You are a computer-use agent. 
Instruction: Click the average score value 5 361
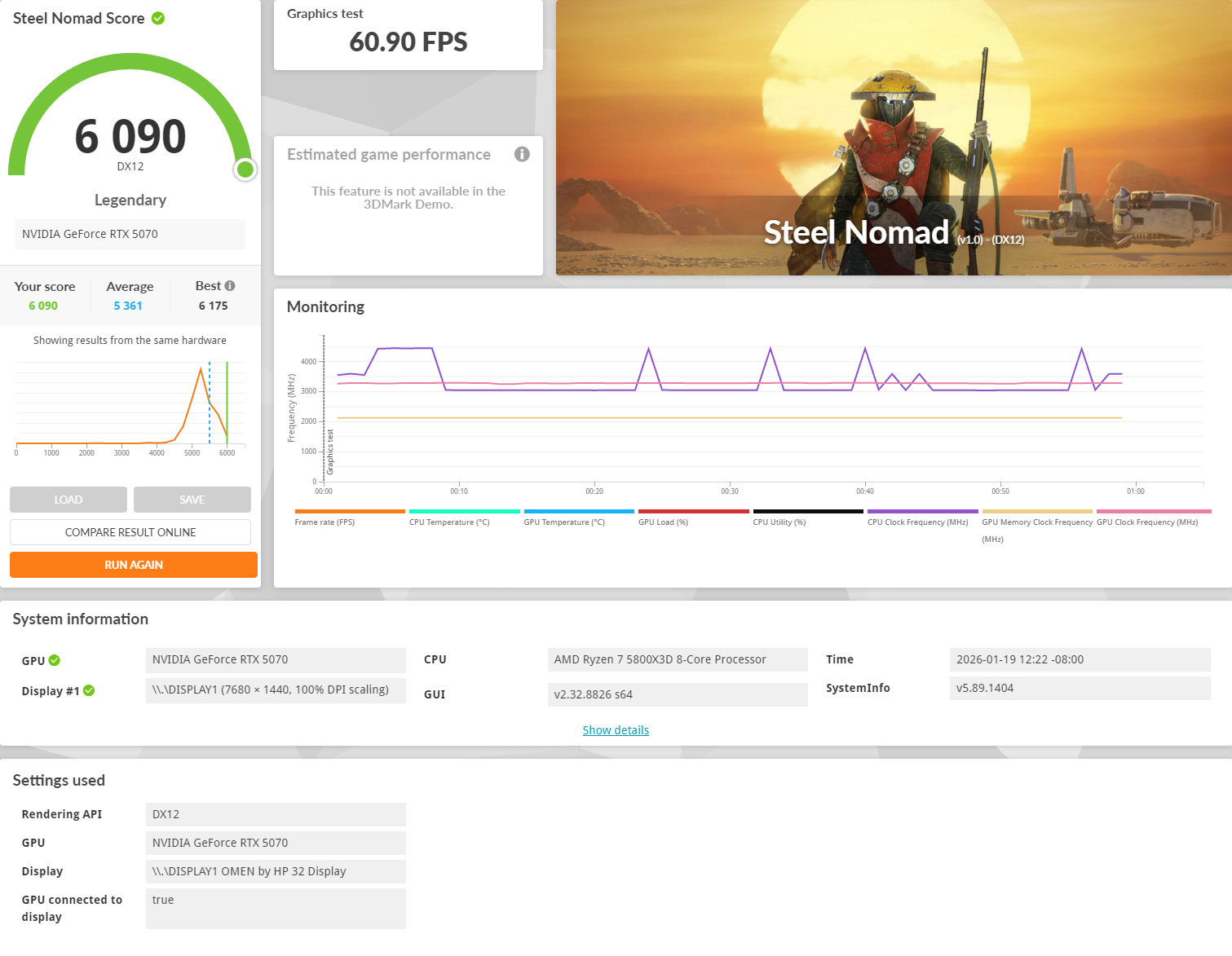click(128, 306)
